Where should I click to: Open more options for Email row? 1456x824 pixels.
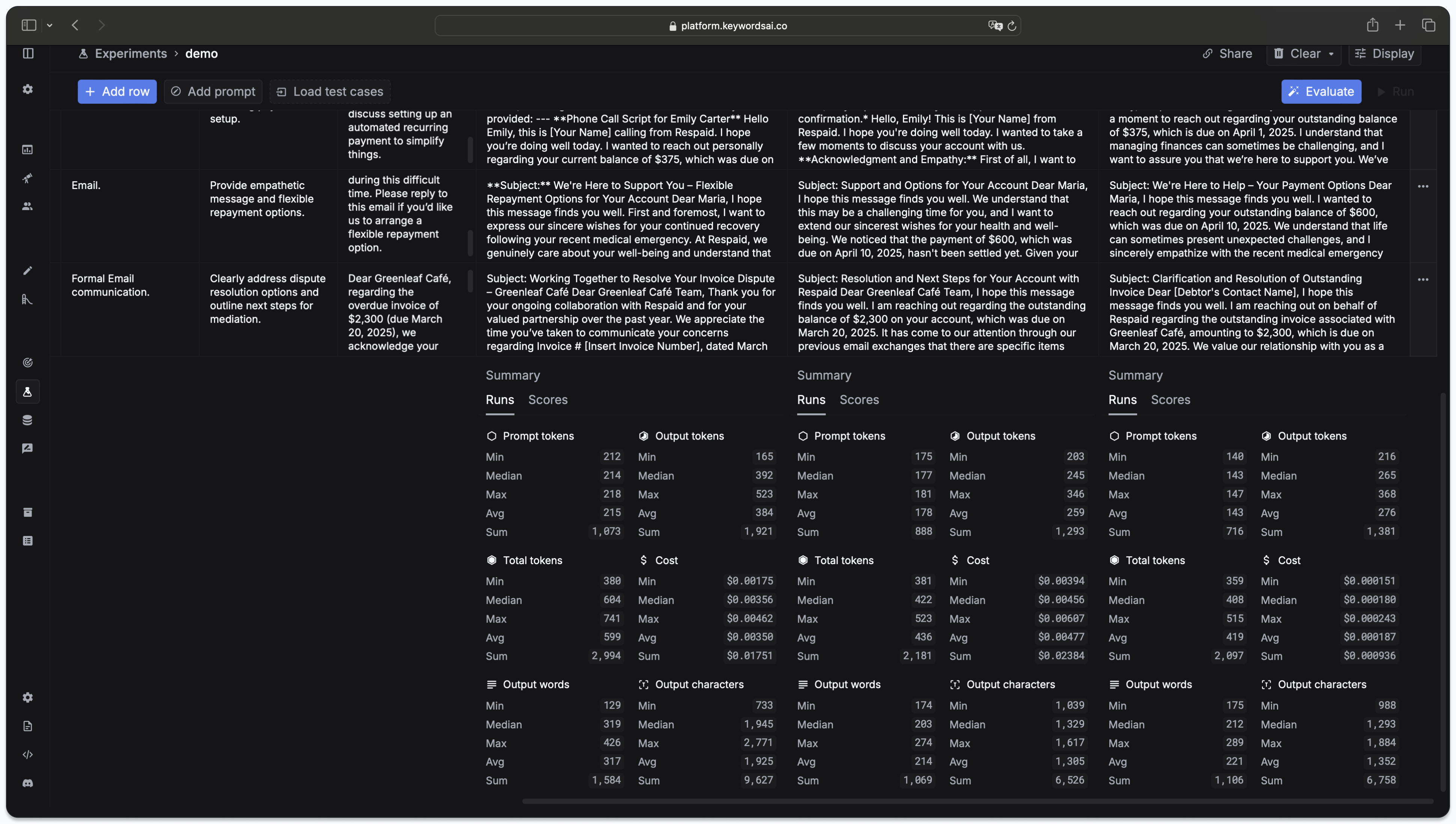(1423, 186)
